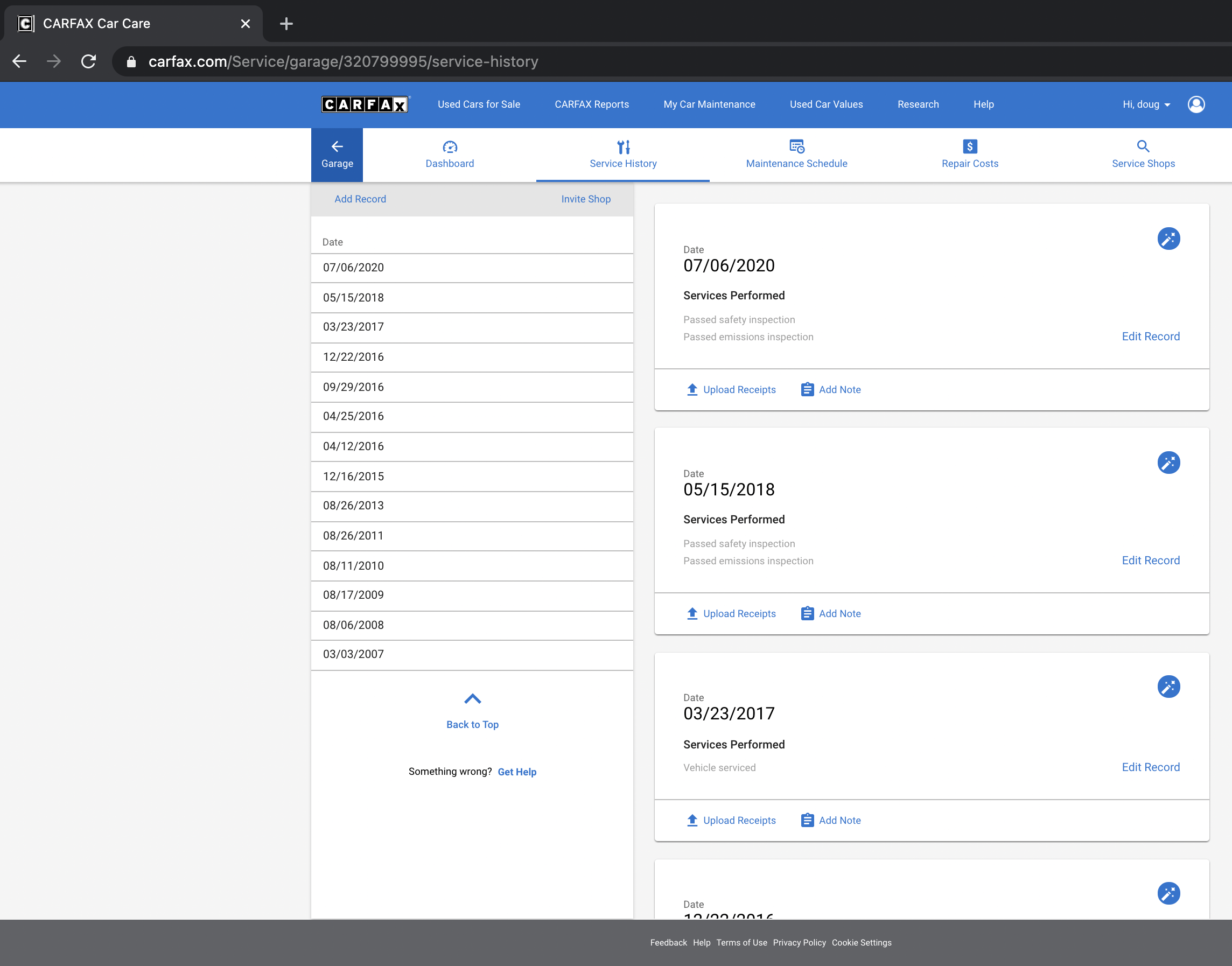Select 08/26/2011 in the date list
The width and height of the screenshot is (1232, 966).
click(x=472, y=536)
